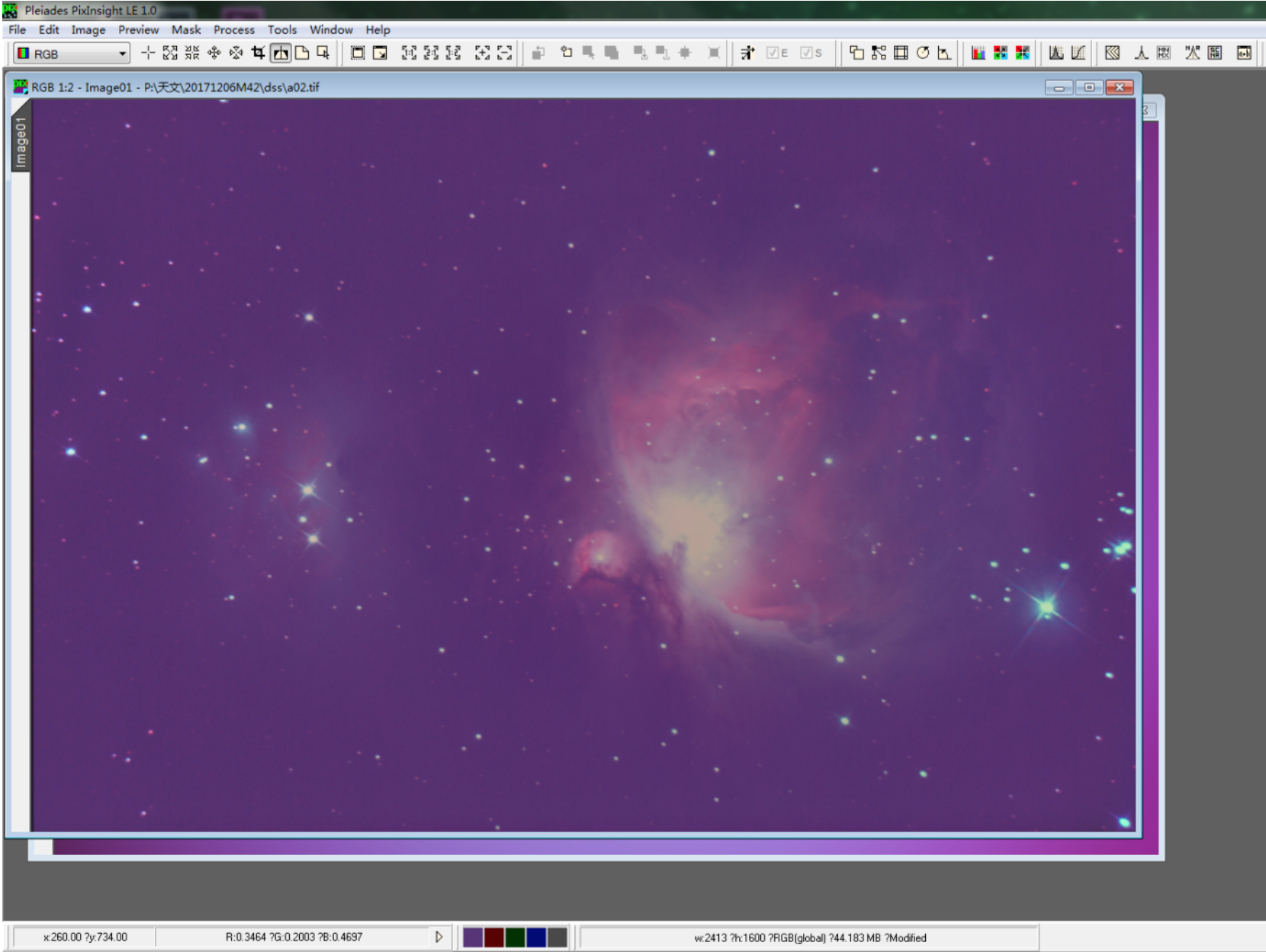Click the Rotate image icon

pyautogui.click(x=923, y=53)
